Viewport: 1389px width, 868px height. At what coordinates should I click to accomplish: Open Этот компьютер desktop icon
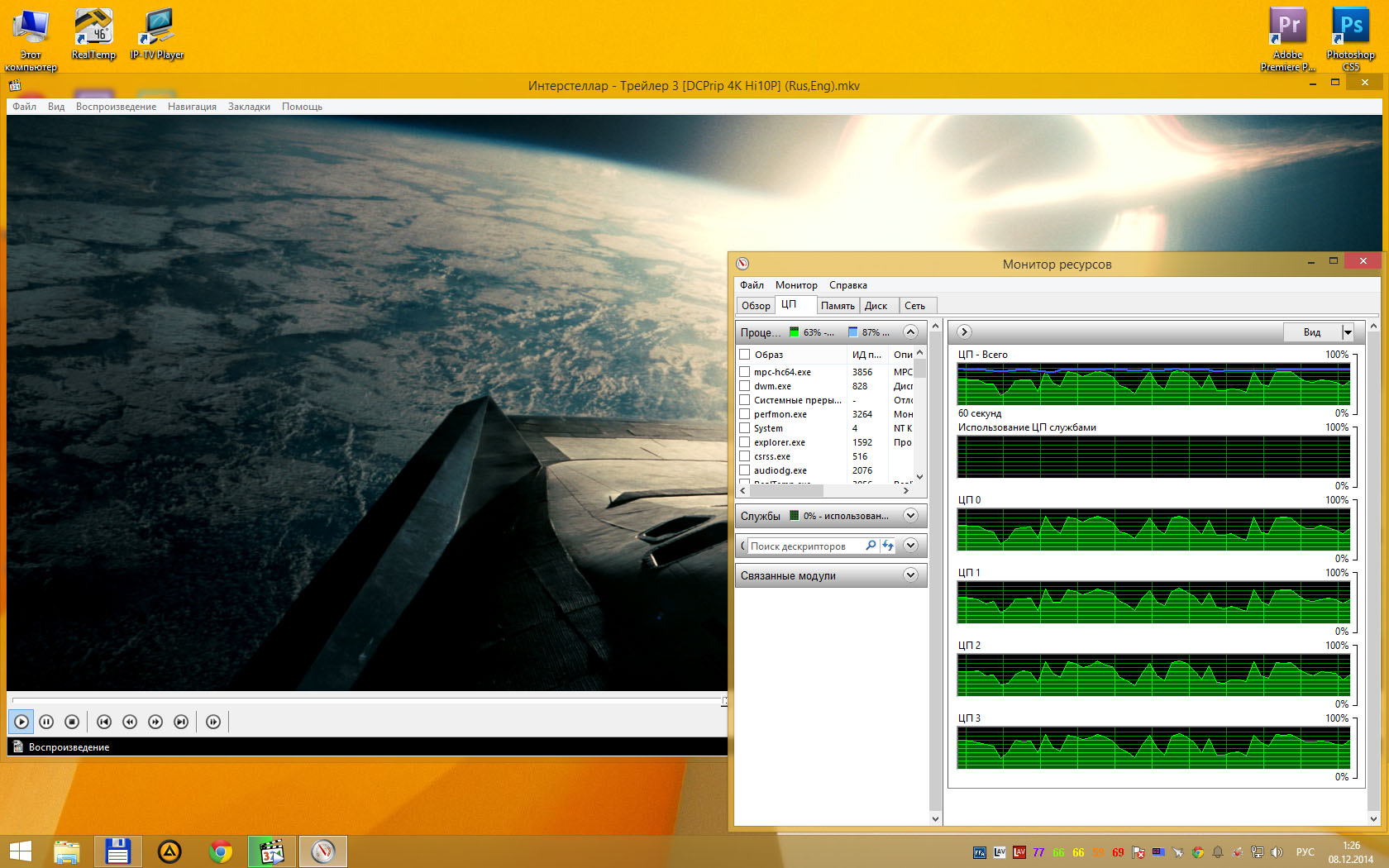point(31,40)
